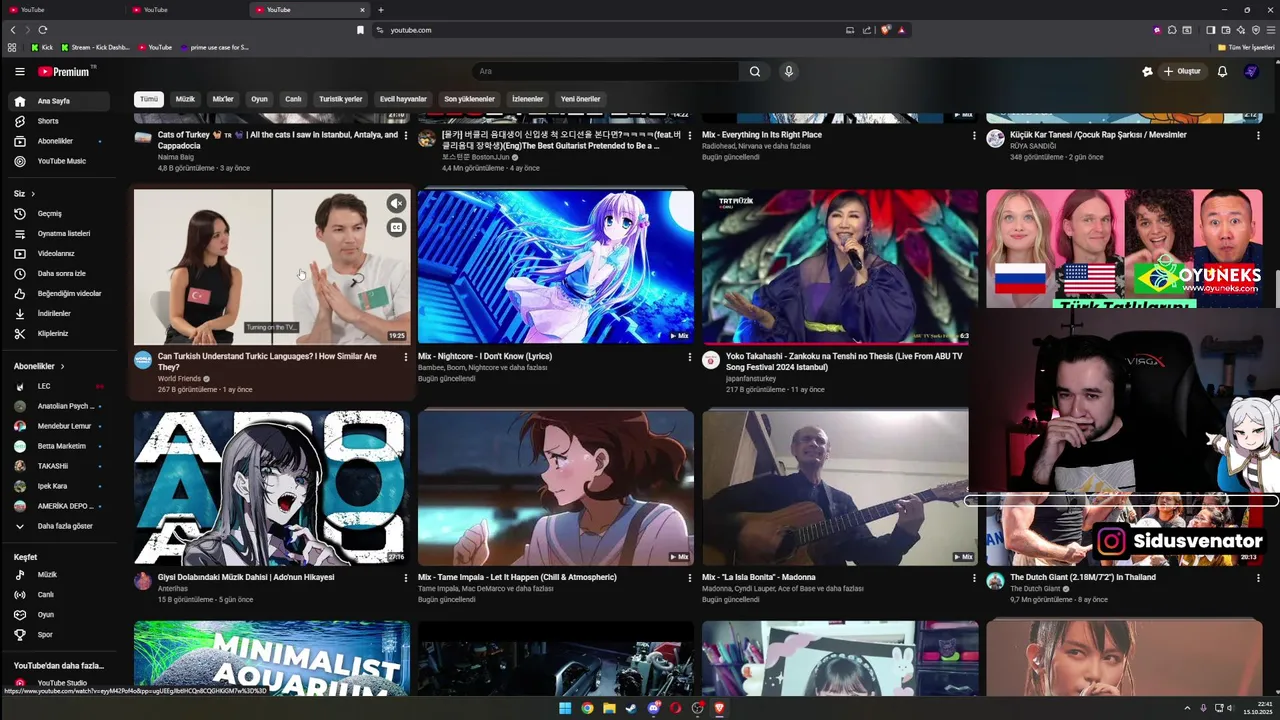Screen dimensions: 1280x720
Task: Open Abonelikler in the sidebar
Action: click(58, 141)
